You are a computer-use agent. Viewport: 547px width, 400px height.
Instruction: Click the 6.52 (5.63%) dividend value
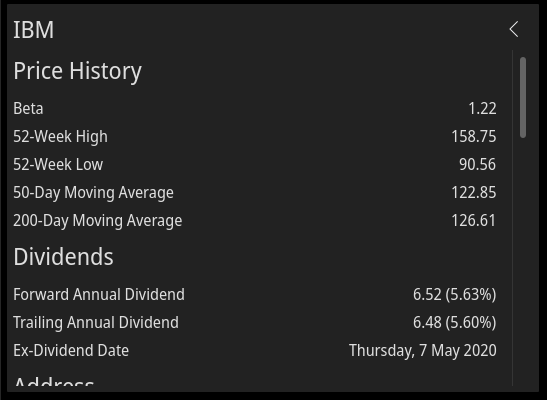click(x=455, y=295)
